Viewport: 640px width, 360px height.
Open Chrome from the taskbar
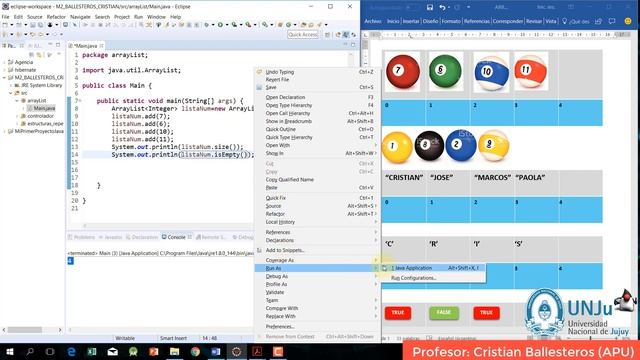coord(195,351)
